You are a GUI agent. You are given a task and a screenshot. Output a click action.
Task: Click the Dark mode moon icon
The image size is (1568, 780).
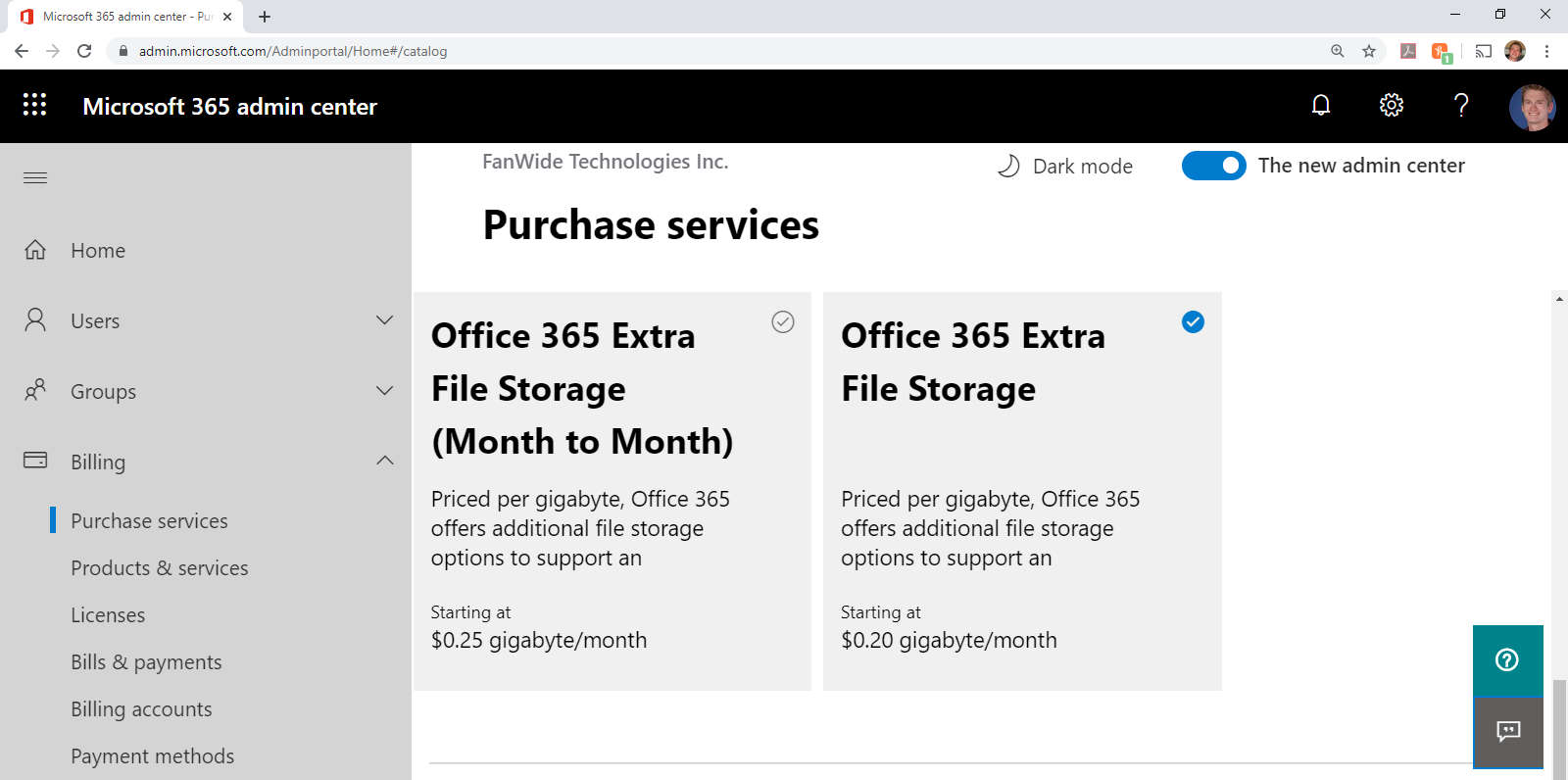(x=1008, y=166)
